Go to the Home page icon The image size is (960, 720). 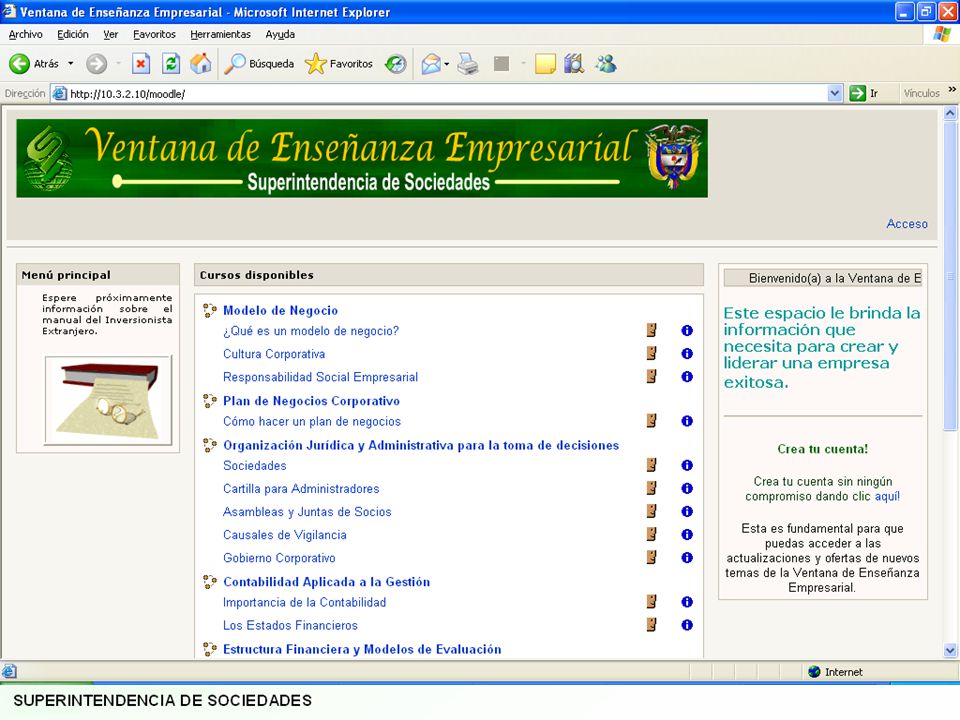(200, 63)
